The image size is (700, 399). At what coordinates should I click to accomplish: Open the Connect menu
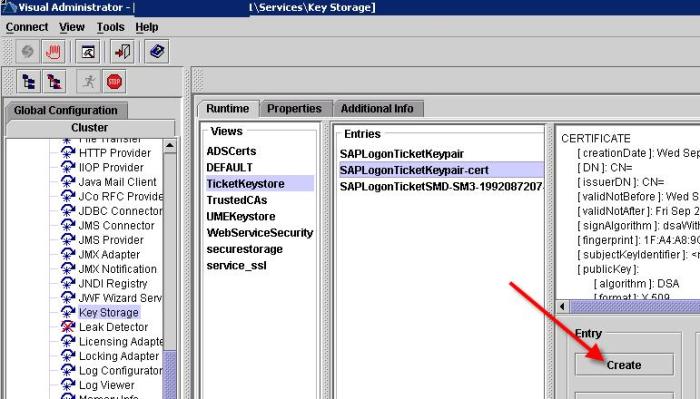pyautogui.click(x=27, y=27)
